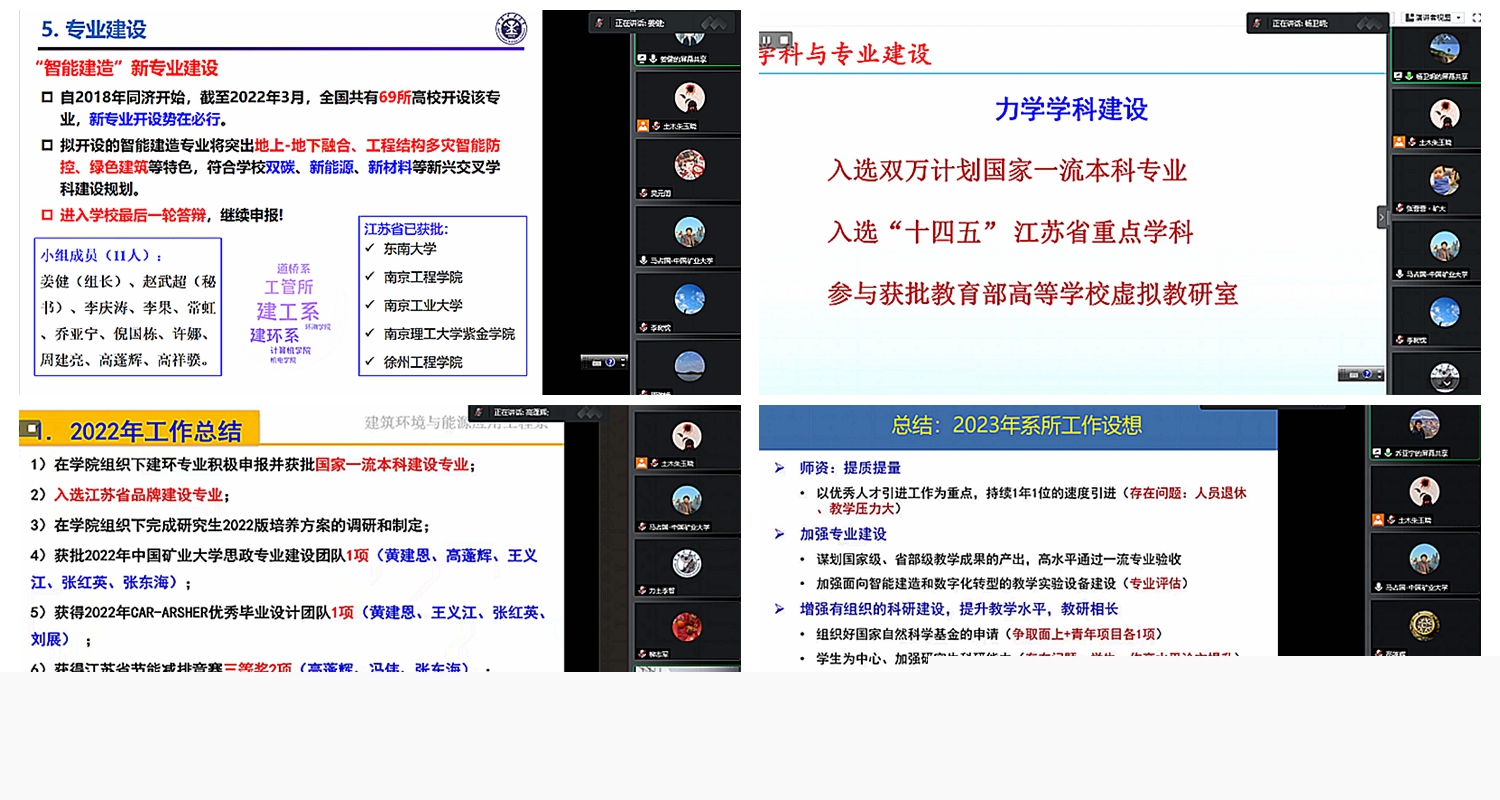Click muted mic icon of 力土李哲
This screenshot has height=800, width=1500.
tap(643, 591)
